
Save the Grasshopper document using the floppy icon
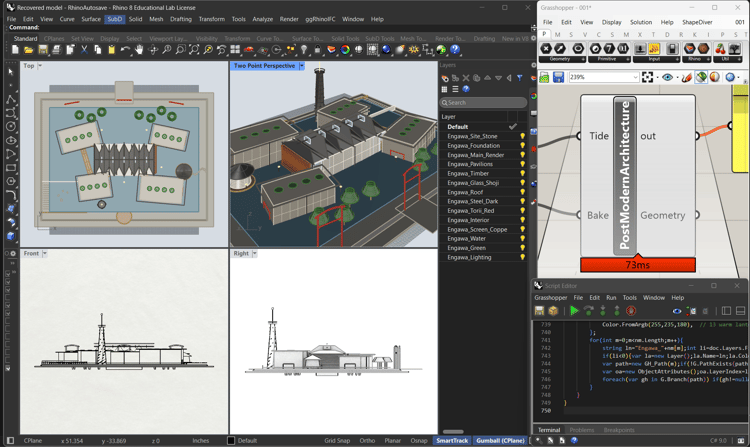coord(558,77)
